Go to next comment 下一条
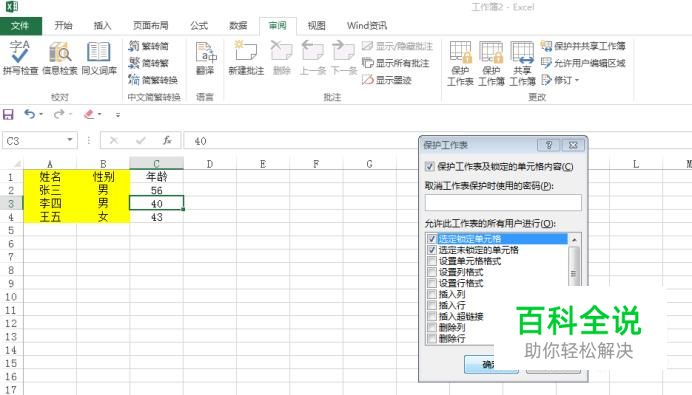 [344, 57]
